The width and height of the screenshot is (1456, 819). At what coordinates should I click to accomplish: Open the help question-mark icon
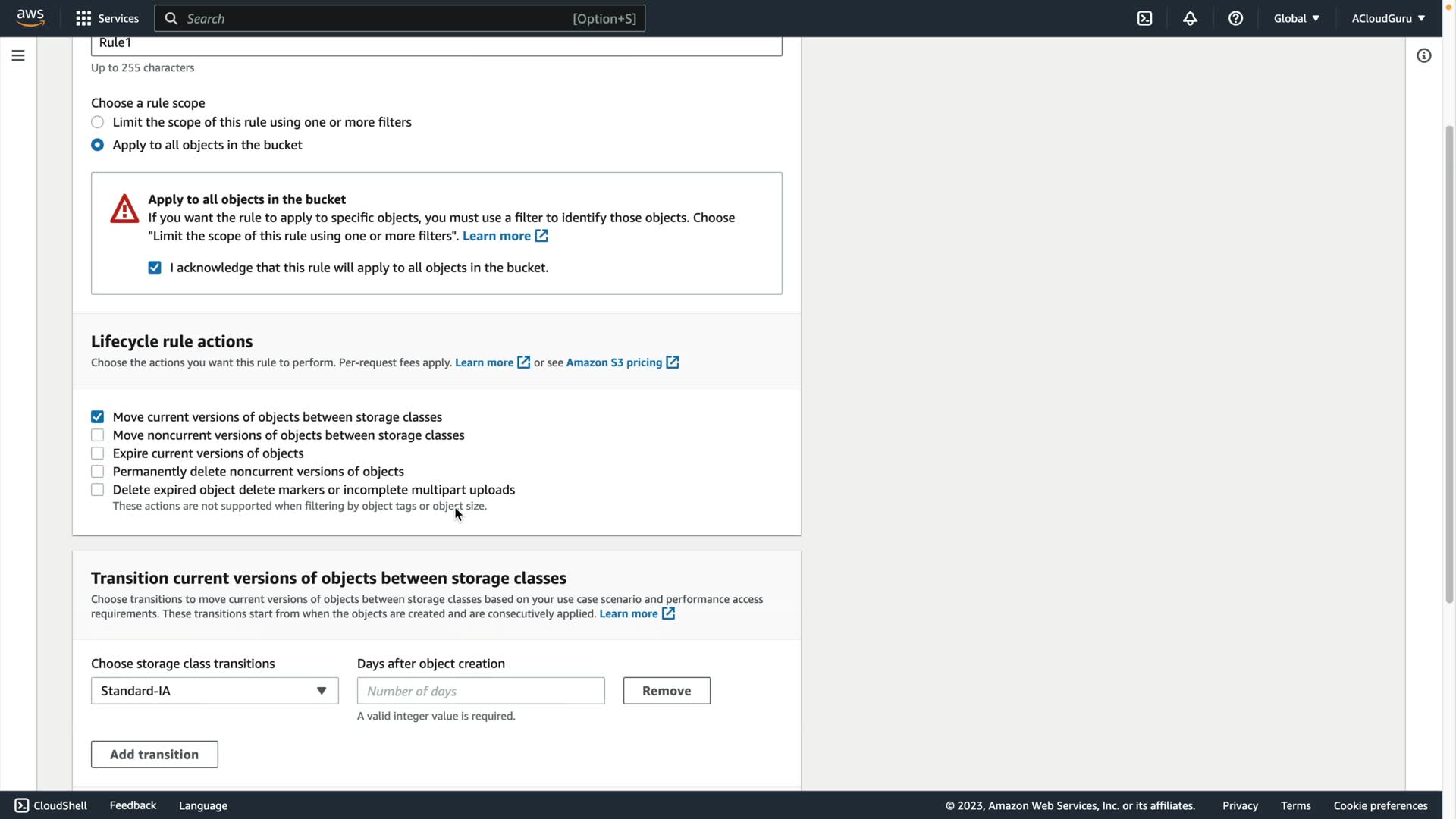[1235, 18]
